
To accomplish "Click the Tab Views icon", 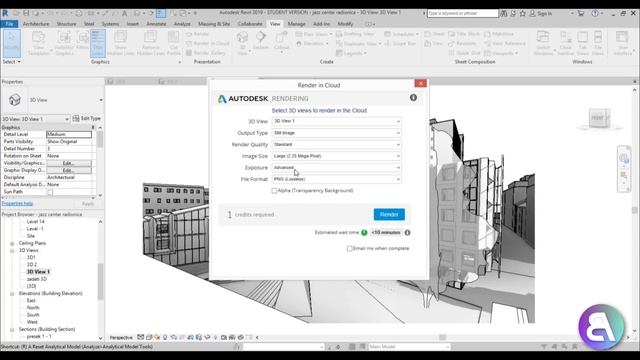I will pos(582,43).
